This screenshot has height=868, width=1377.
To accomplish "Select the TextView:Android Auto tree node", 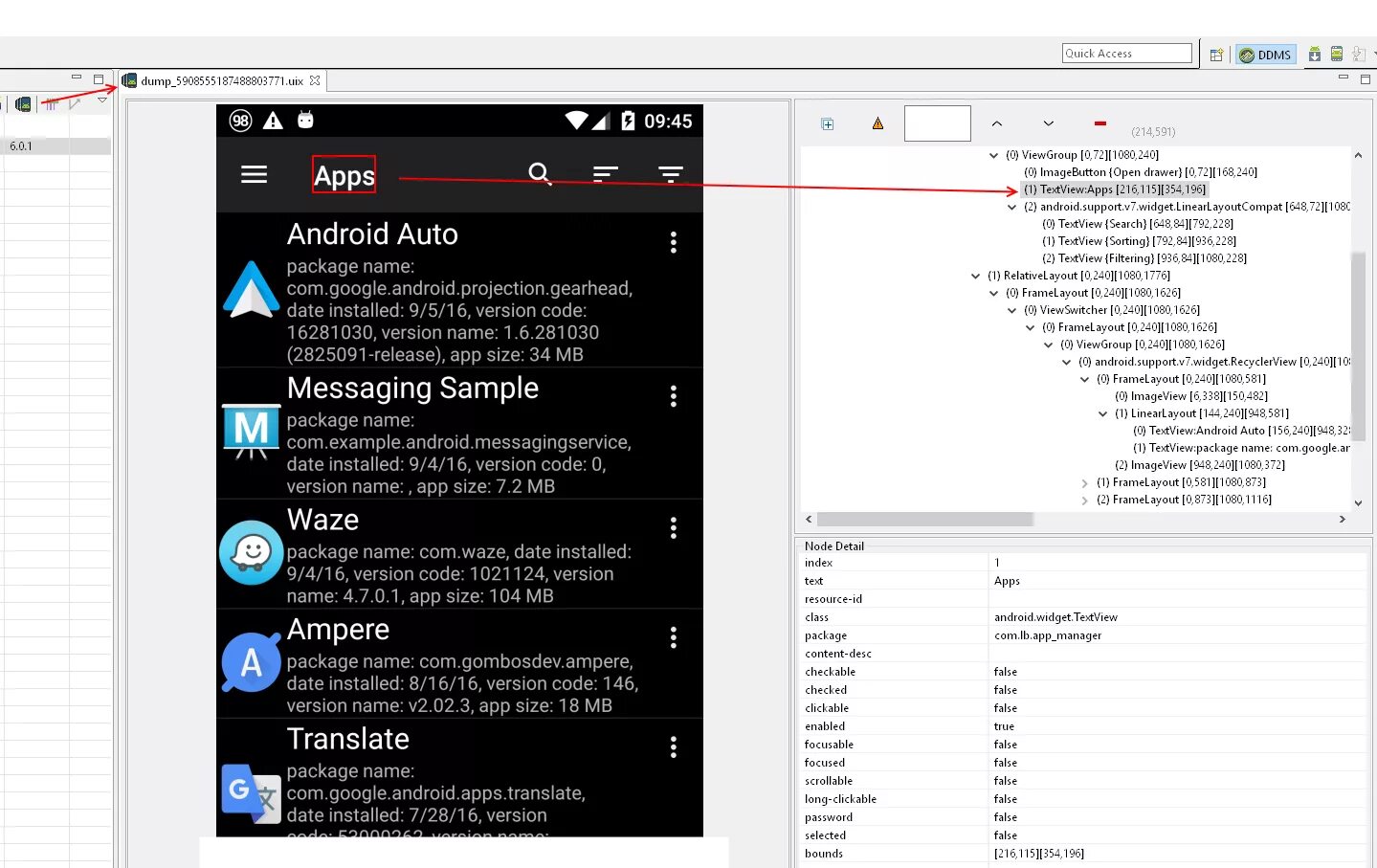I will (x=1241, y=431).
